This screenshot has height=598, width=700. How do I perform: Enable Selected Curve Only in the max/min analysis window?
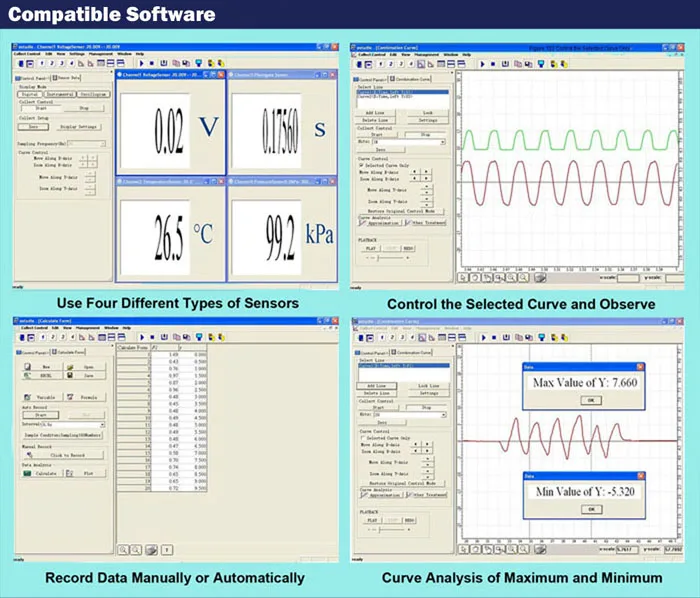[x=361, y=437]
